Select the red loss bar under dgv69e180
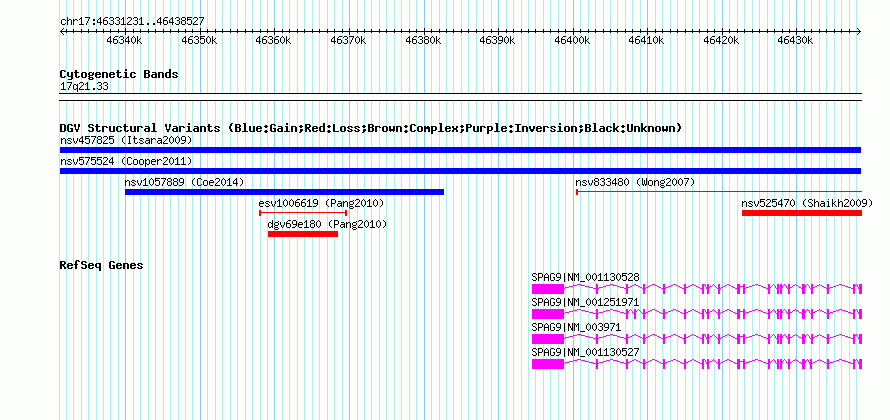Screen dimensions: 890x420 [303, 234]
